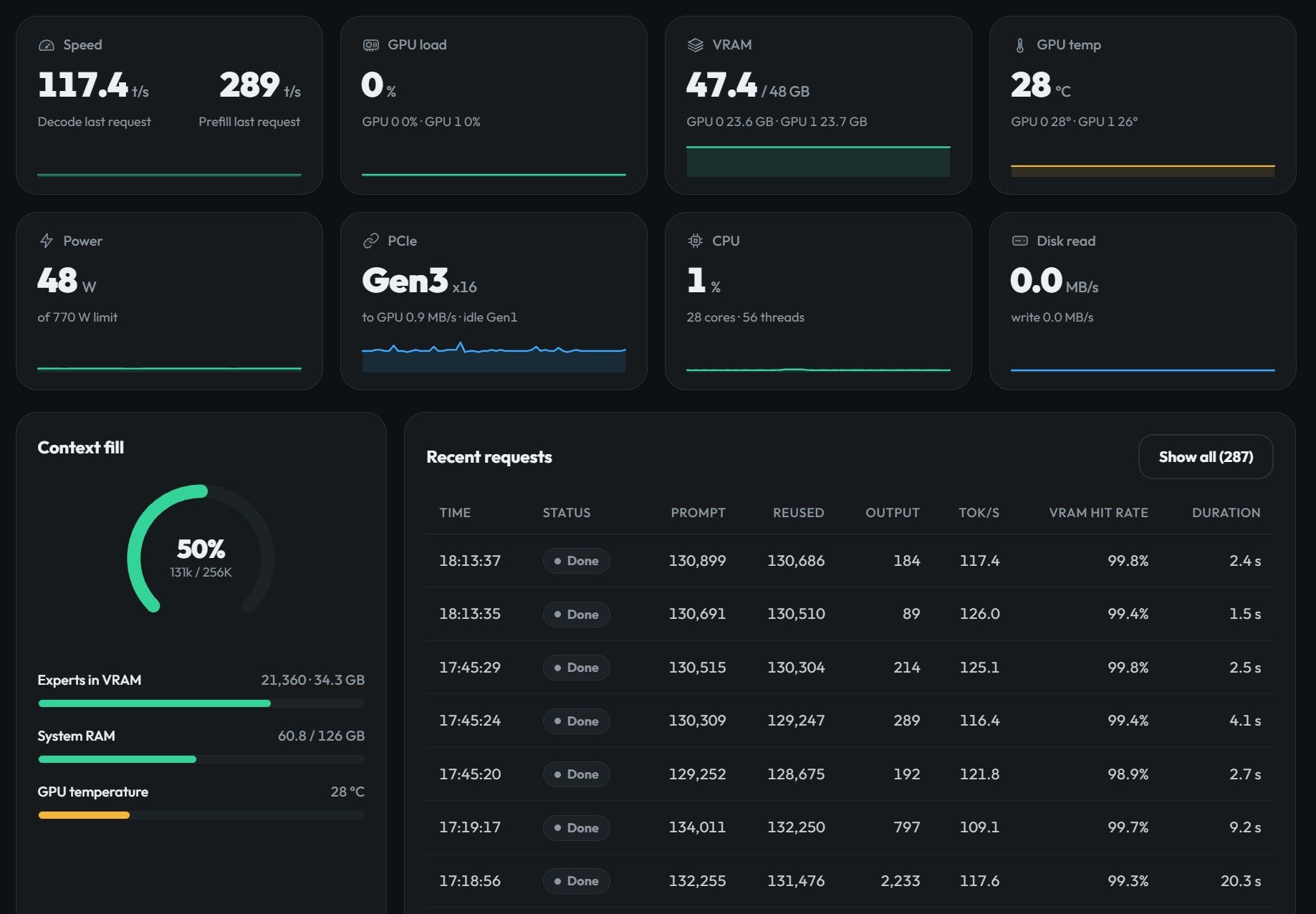This screenshot has height=914, width=1316.
Task: Open the Show all (287) requests list
Action: pos(1206,457)
